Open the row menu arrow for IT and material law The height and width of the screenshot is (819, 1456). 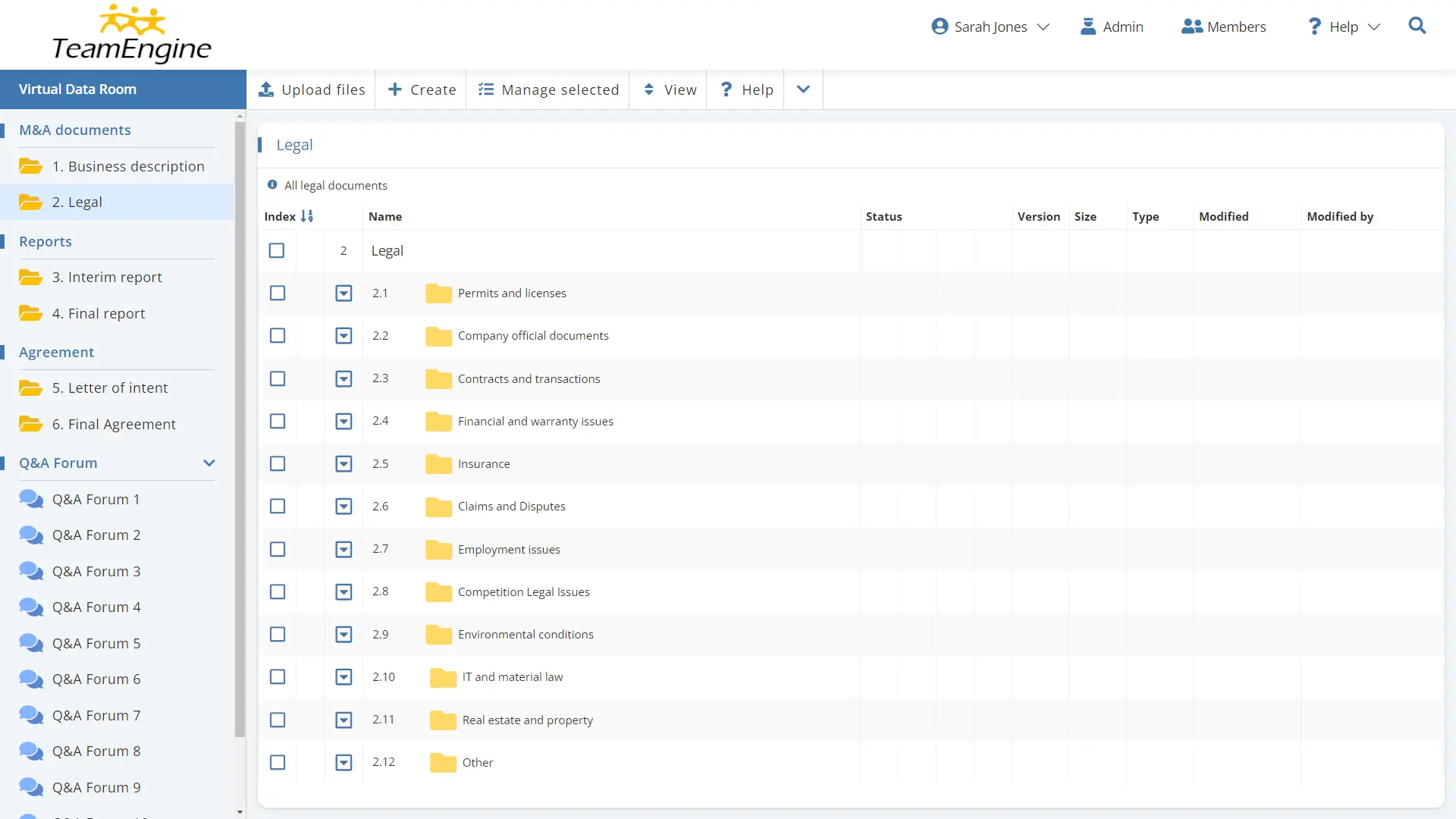(x=344, y=676)
